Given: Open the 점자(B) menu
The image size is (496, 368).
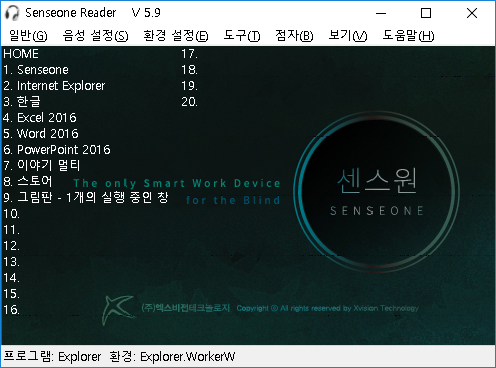Looking at the screenshot, I should [x=294, y=36].
